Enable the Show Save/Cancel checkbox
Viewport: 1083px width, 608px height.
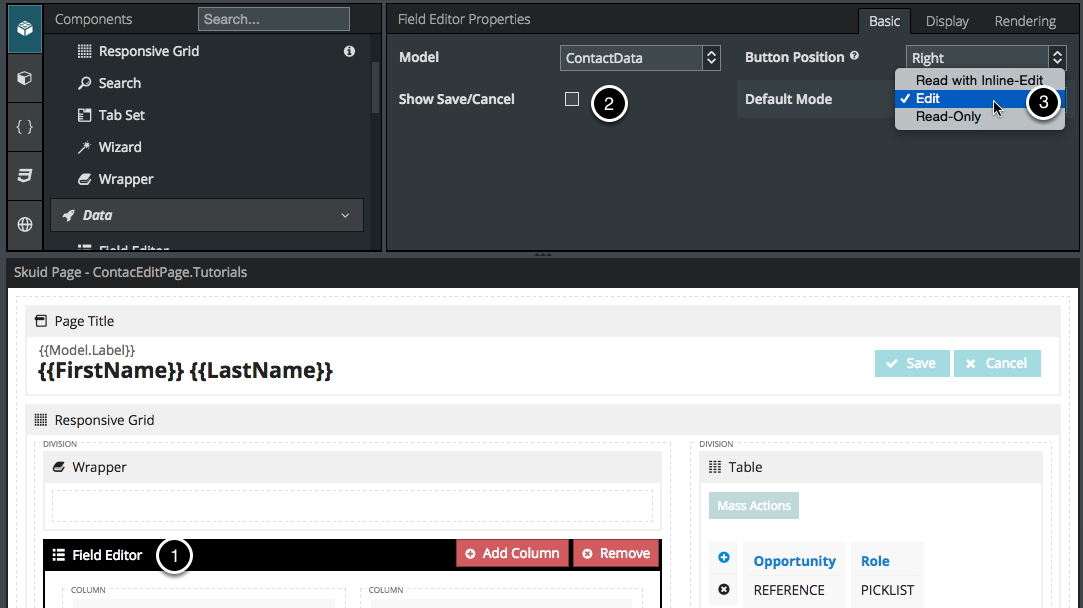coord(572,99)
